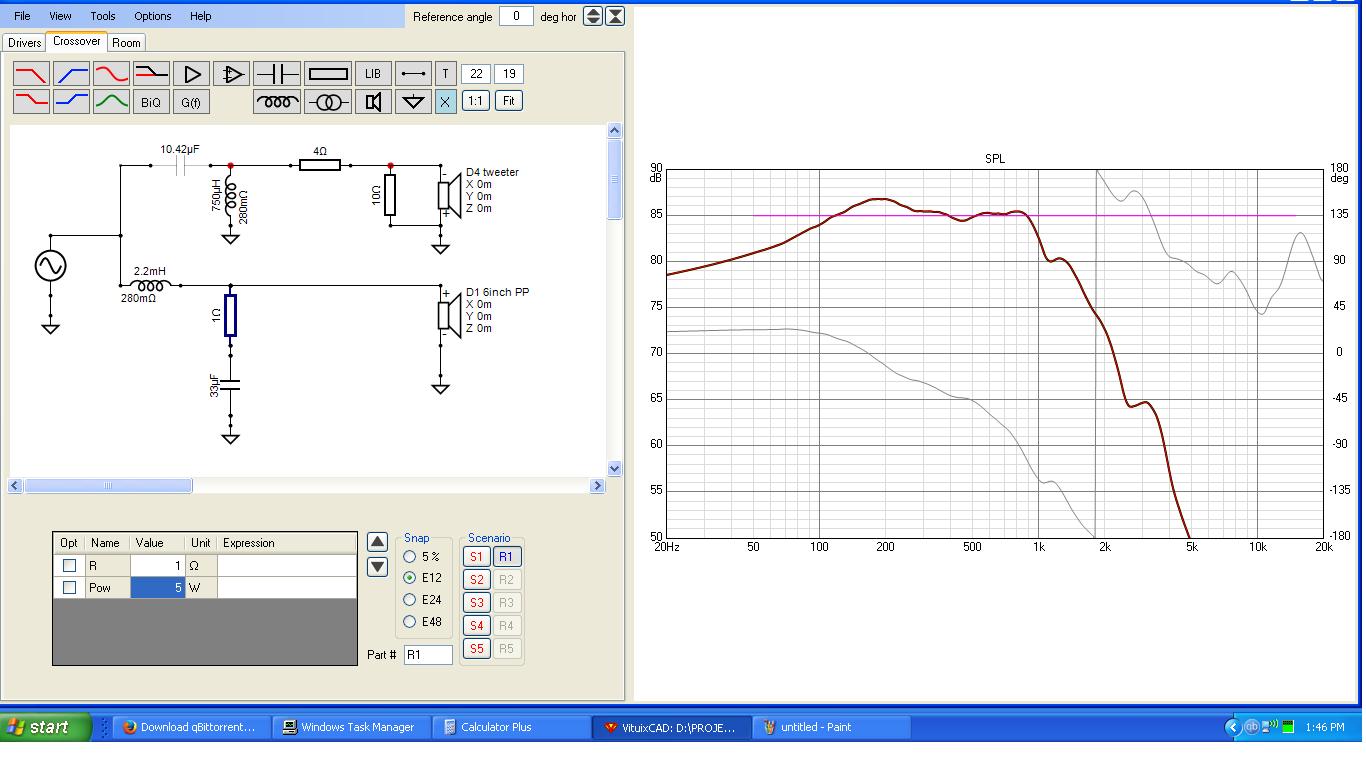Add a red low-shelf filter block

point(31,101)
